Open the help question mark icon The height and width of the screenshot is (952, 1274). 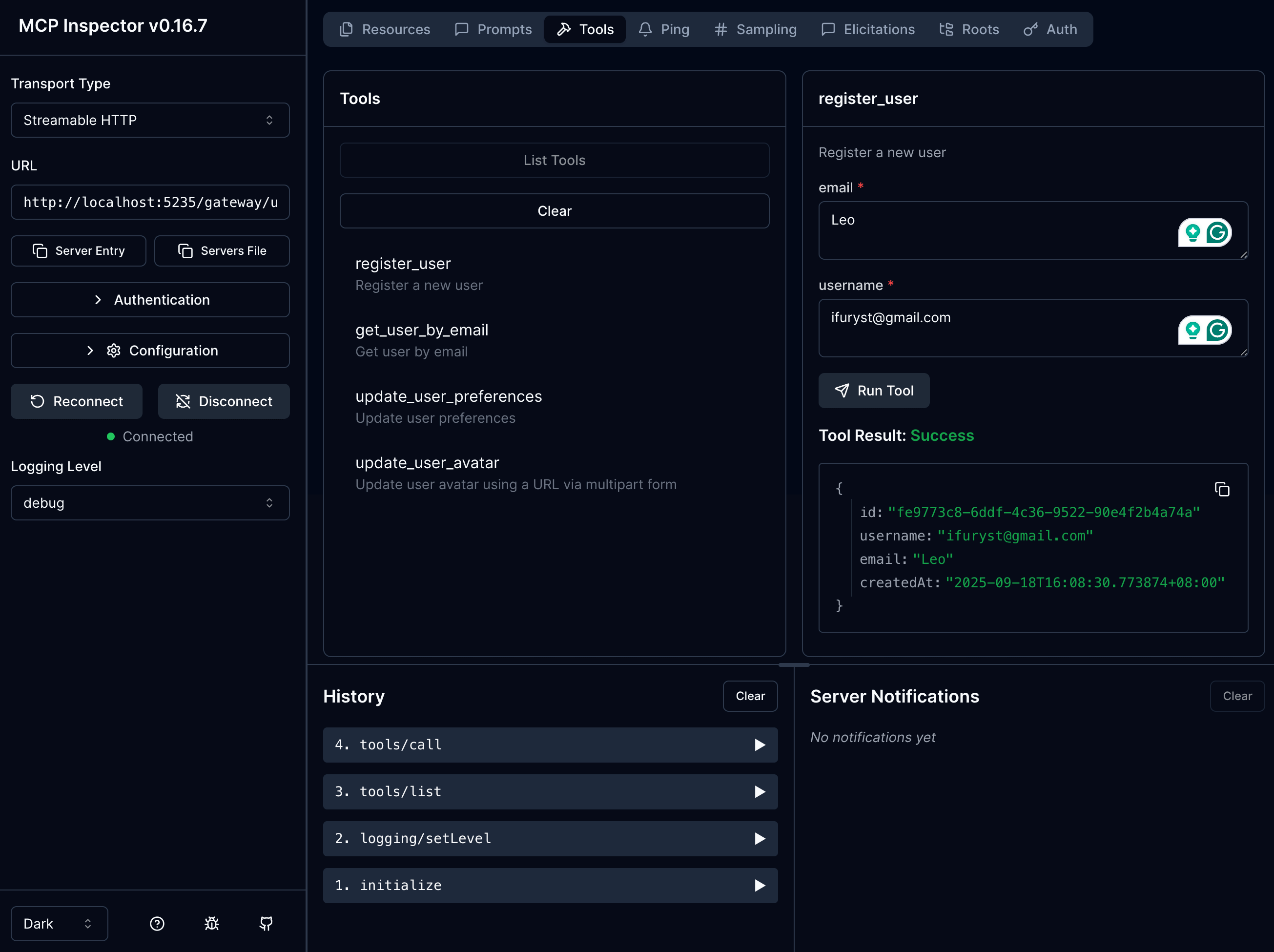(x=157, y=923)
